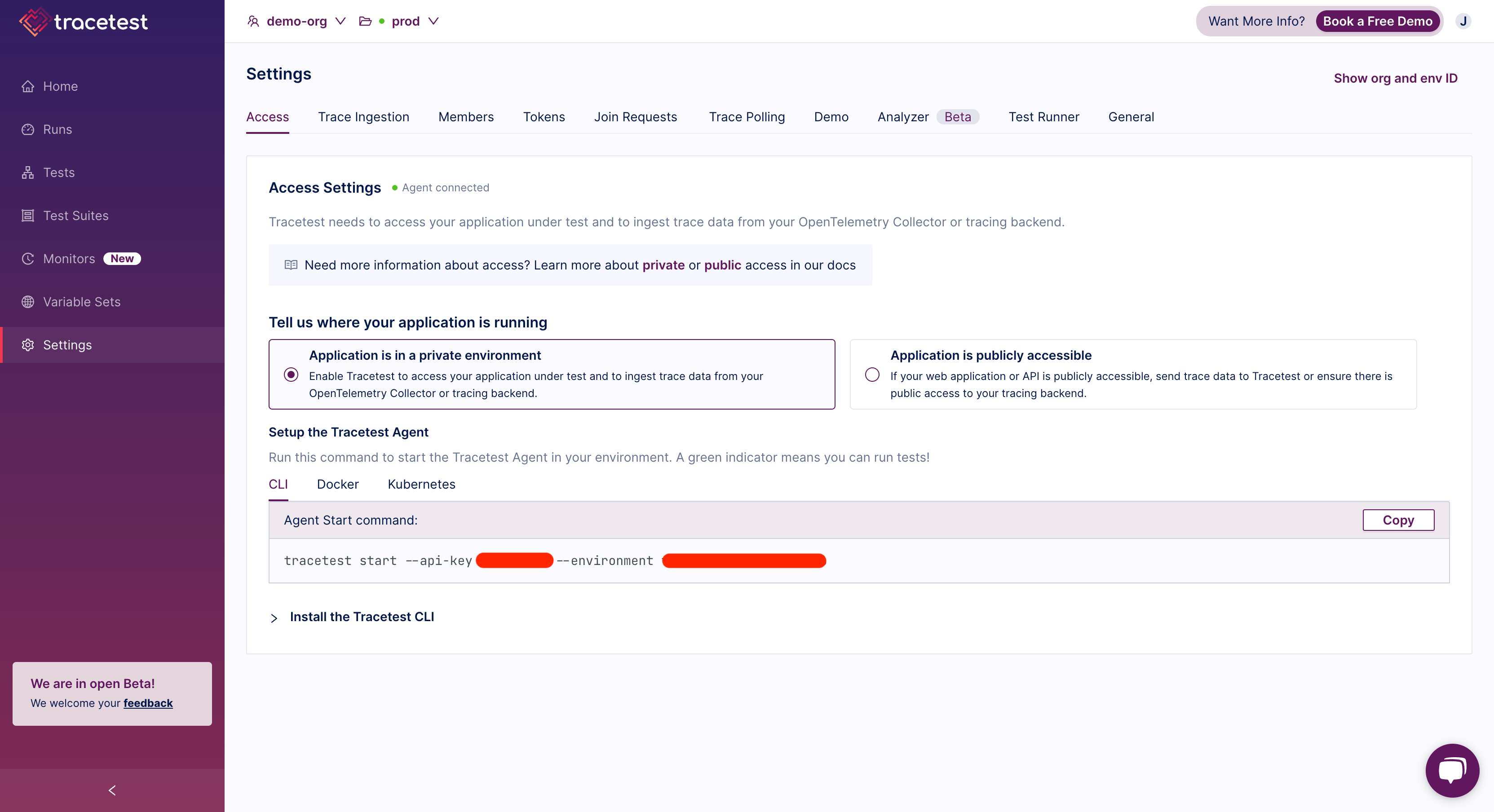Select the Docker agent setup tab

coord(337,484)
